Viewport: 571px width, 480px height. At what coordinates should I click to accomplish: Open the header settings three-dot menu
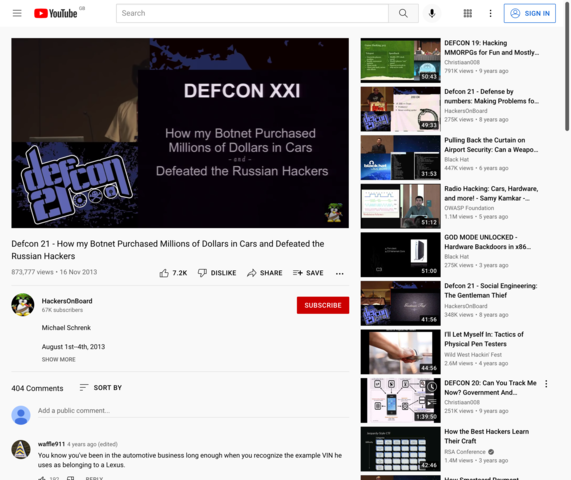point(490,13)
